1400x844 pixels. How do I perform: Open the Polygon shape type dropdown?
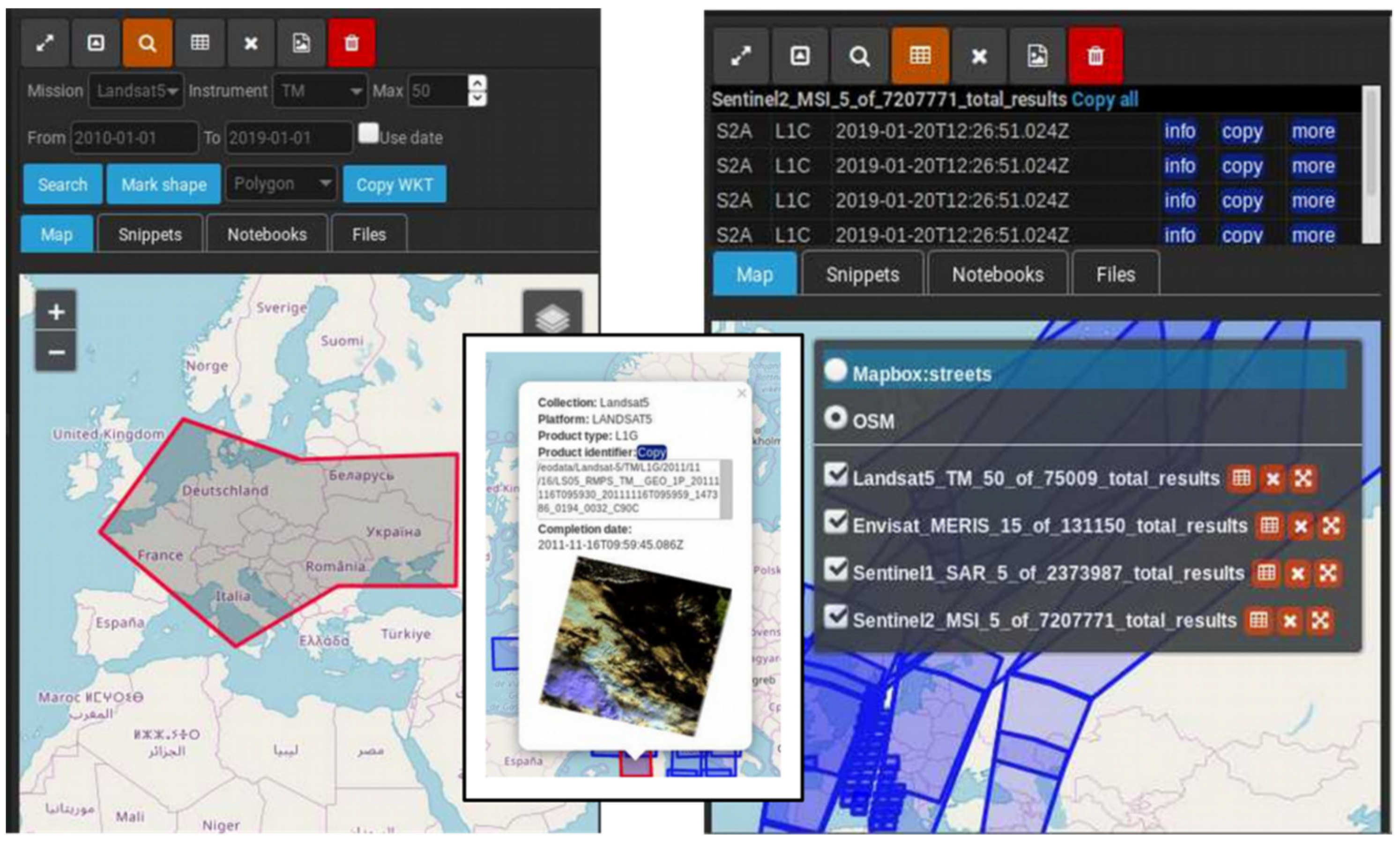pos(281,184)
